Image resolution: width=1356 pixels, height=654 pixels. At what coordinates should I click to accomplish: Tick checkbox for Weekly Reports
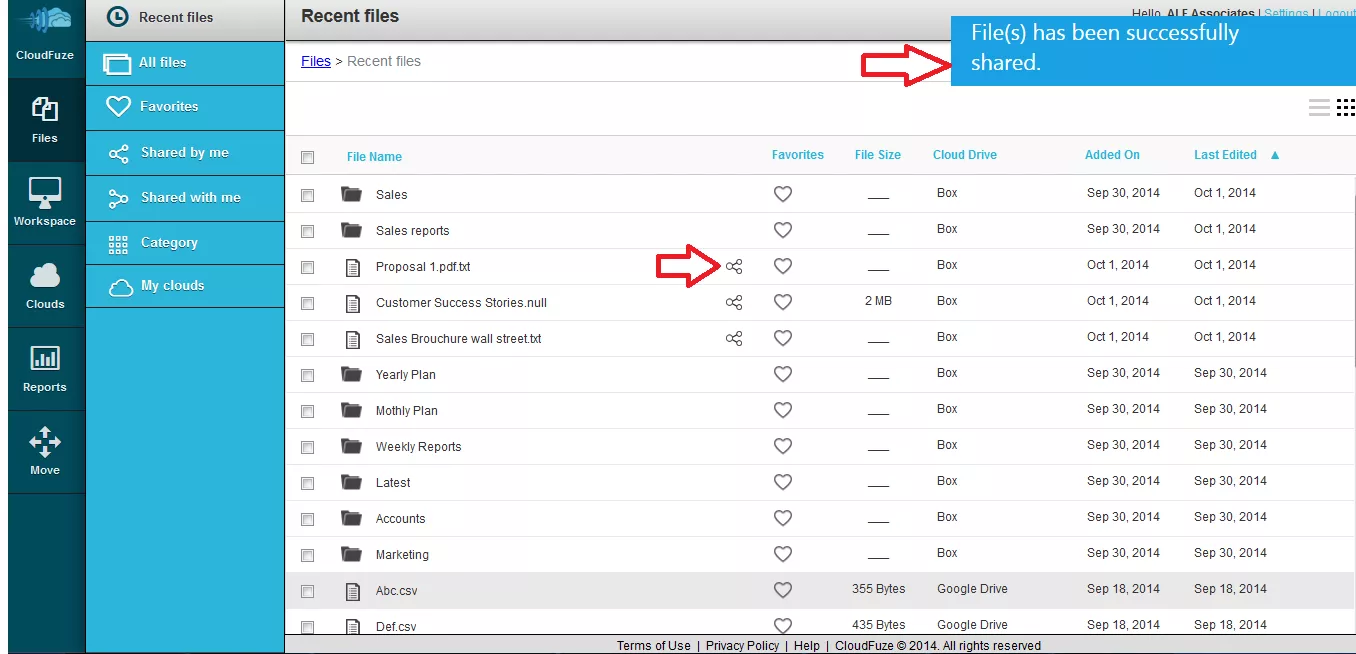308,447
